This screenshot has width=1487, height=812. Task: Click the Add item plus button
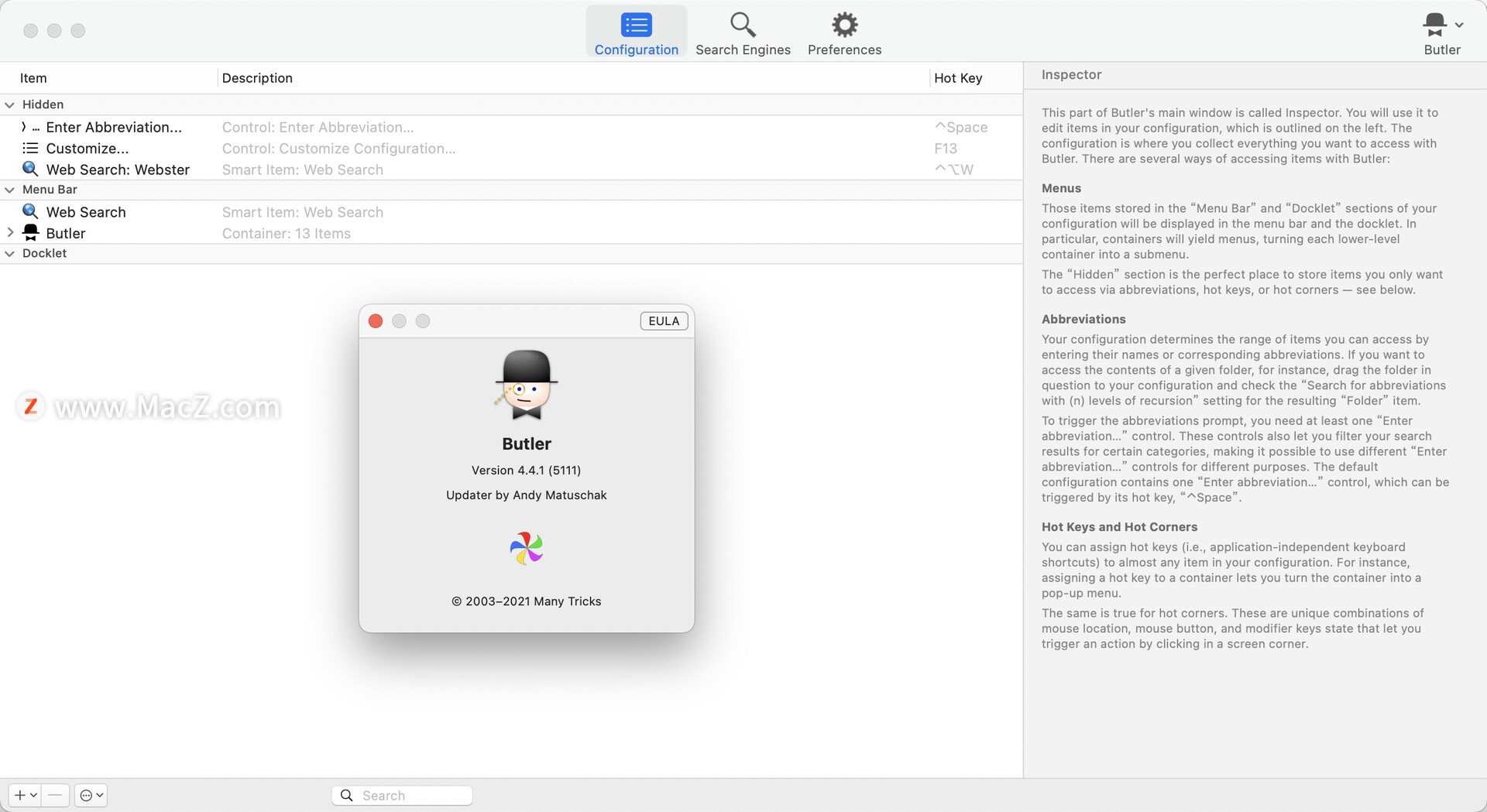coord(25,795)
